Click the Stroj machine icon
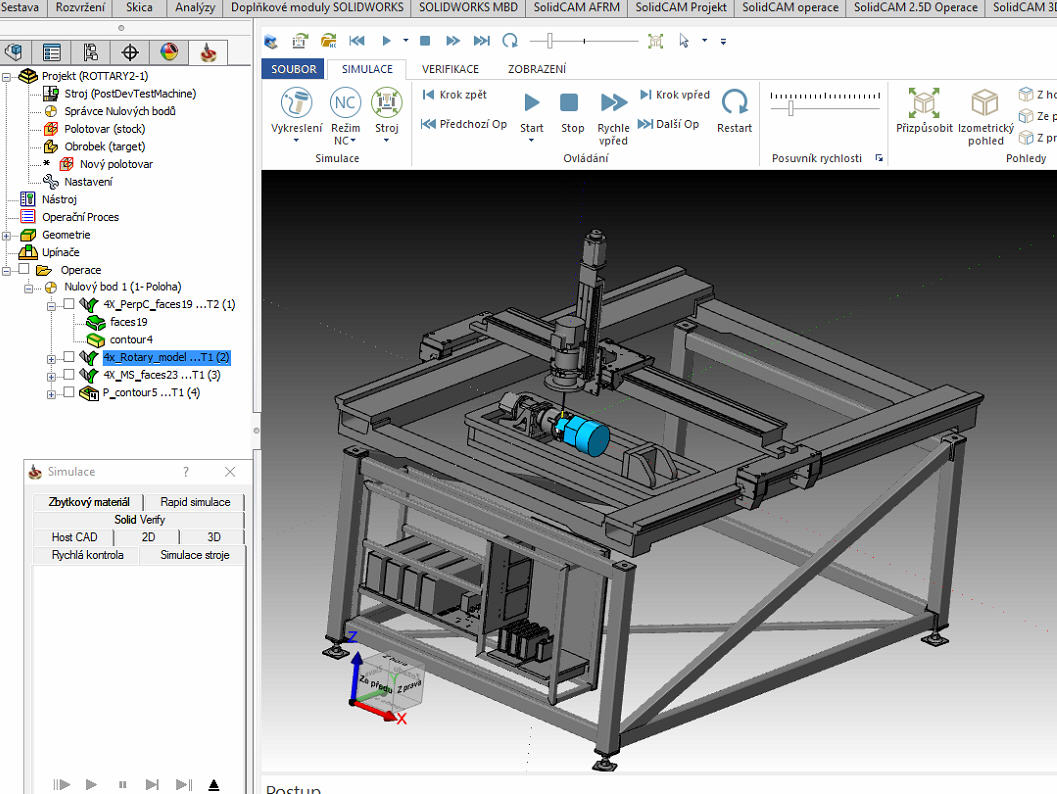Screen dimensions: 1057x794 click(386, 103)
